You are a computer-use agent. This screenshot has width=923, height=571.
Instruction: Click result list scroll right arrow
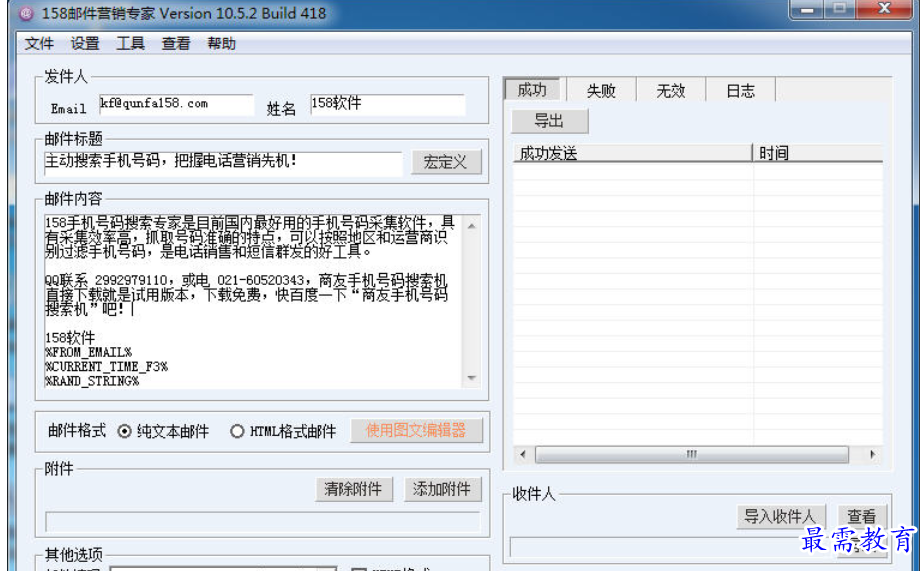click(x=872, y=454)
